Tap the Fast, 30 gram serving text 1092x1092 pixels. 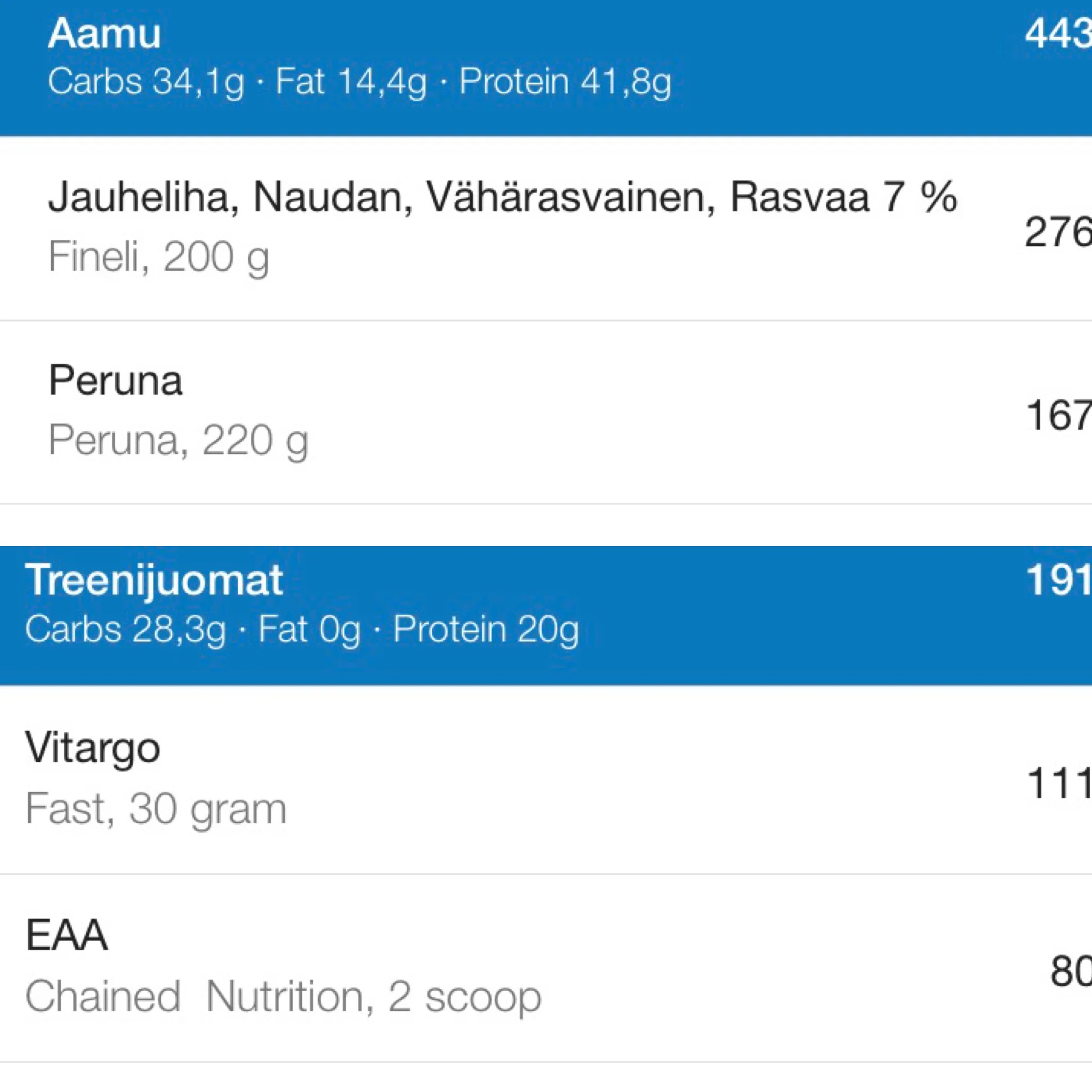tap(156, 809)
